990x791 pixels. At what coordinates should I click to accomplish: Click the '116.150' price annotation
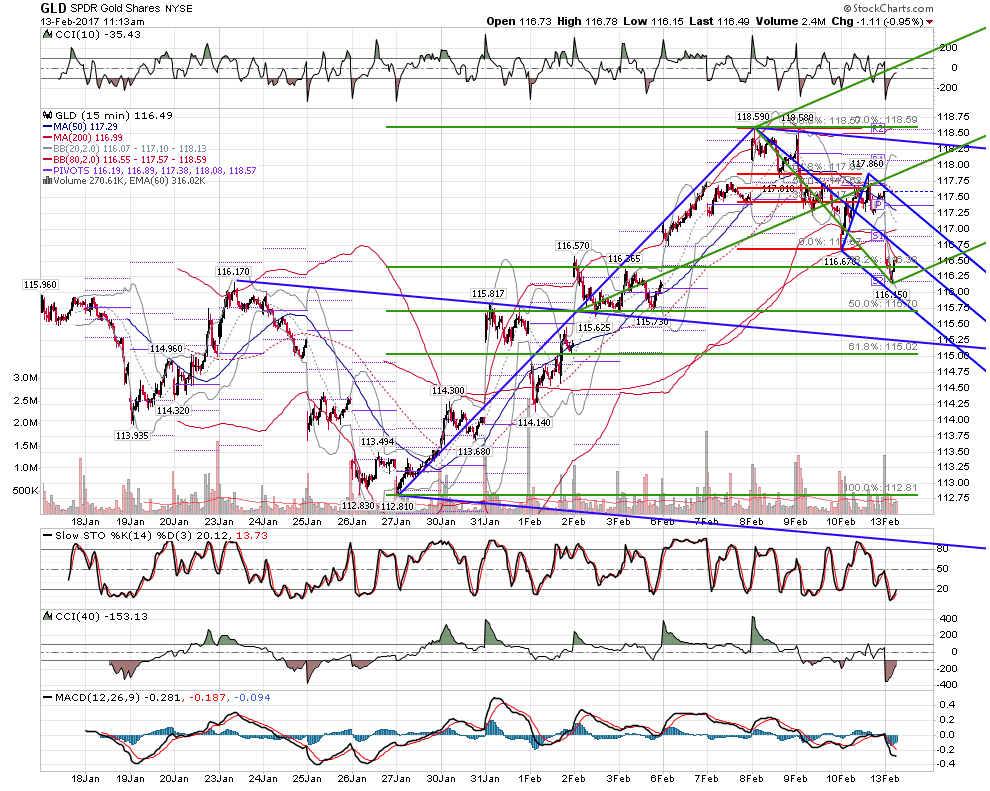tap(891, 295)
